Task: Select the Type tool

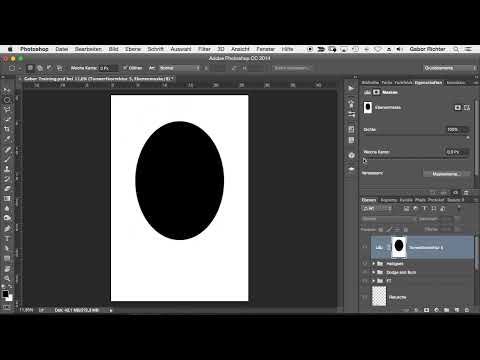Action: [x=7, y=239]
